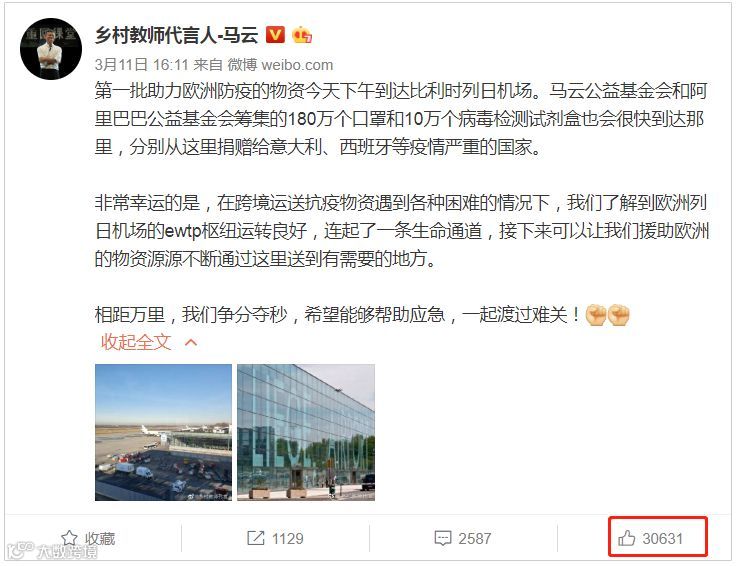The width and height of the screenshot is (736, 566).
Task: Open the 乡村教师代言人-马云 profile name
Action: [176, 35]
